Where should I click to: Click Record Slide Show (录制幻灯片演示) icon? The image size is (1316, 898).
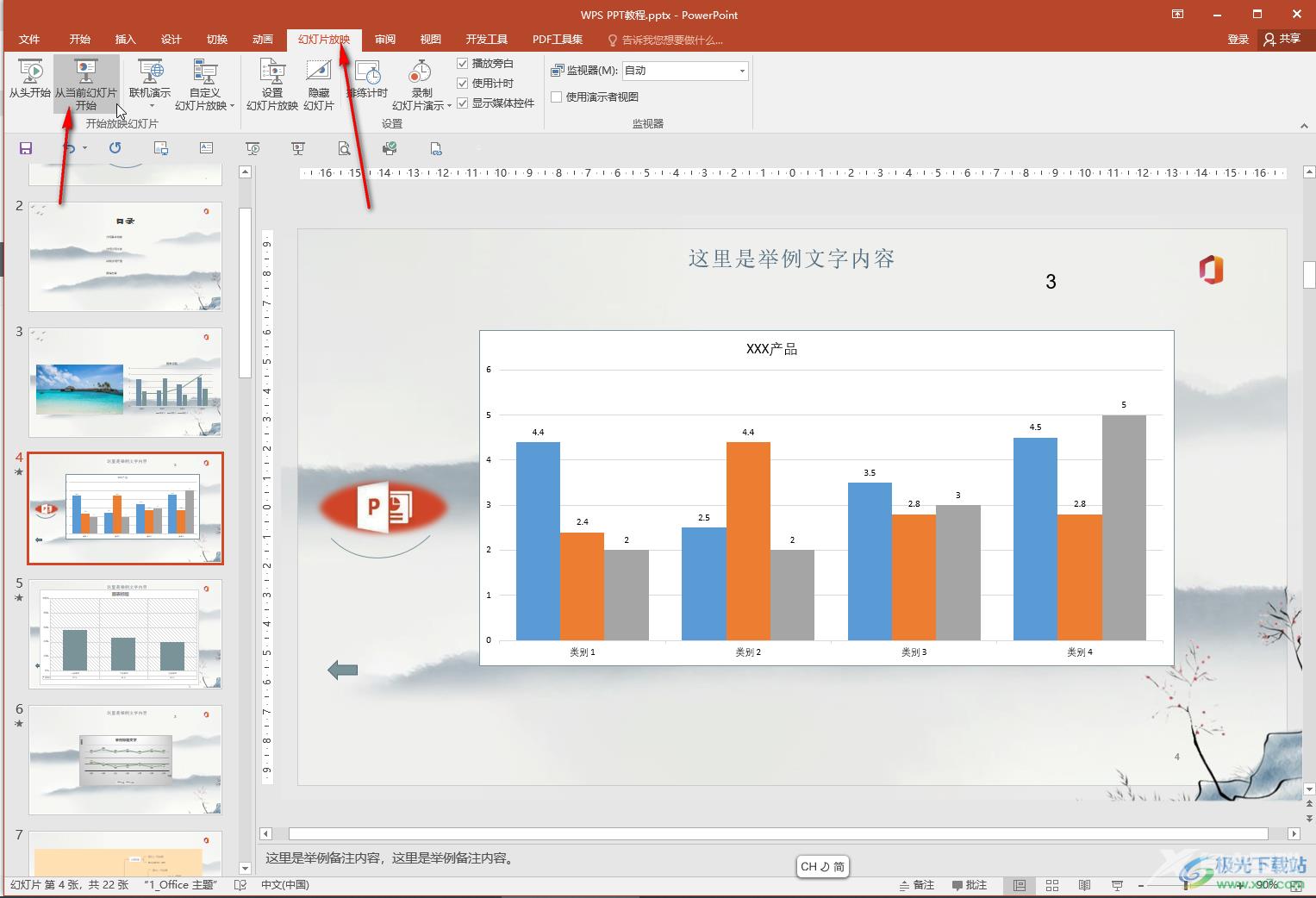421,72
